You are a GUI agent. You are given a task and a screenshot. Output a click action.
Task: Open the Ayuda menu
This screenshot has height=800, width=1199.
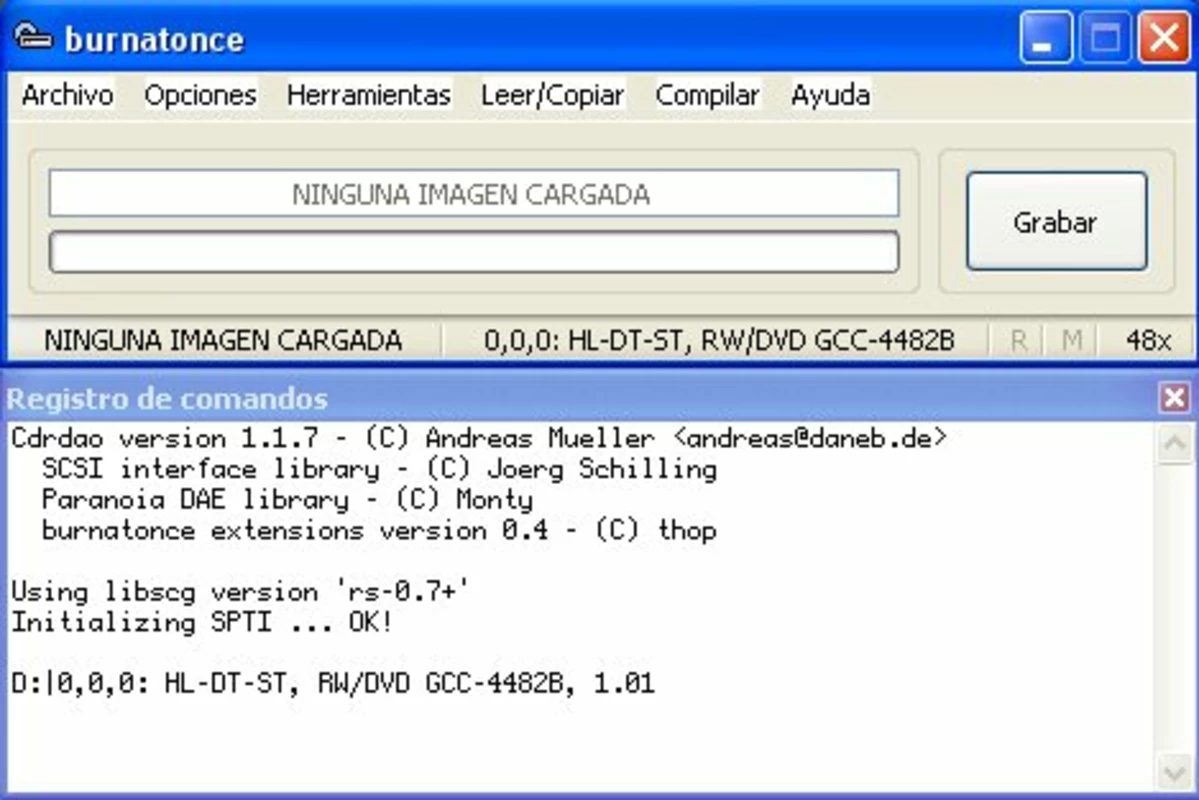830,96
